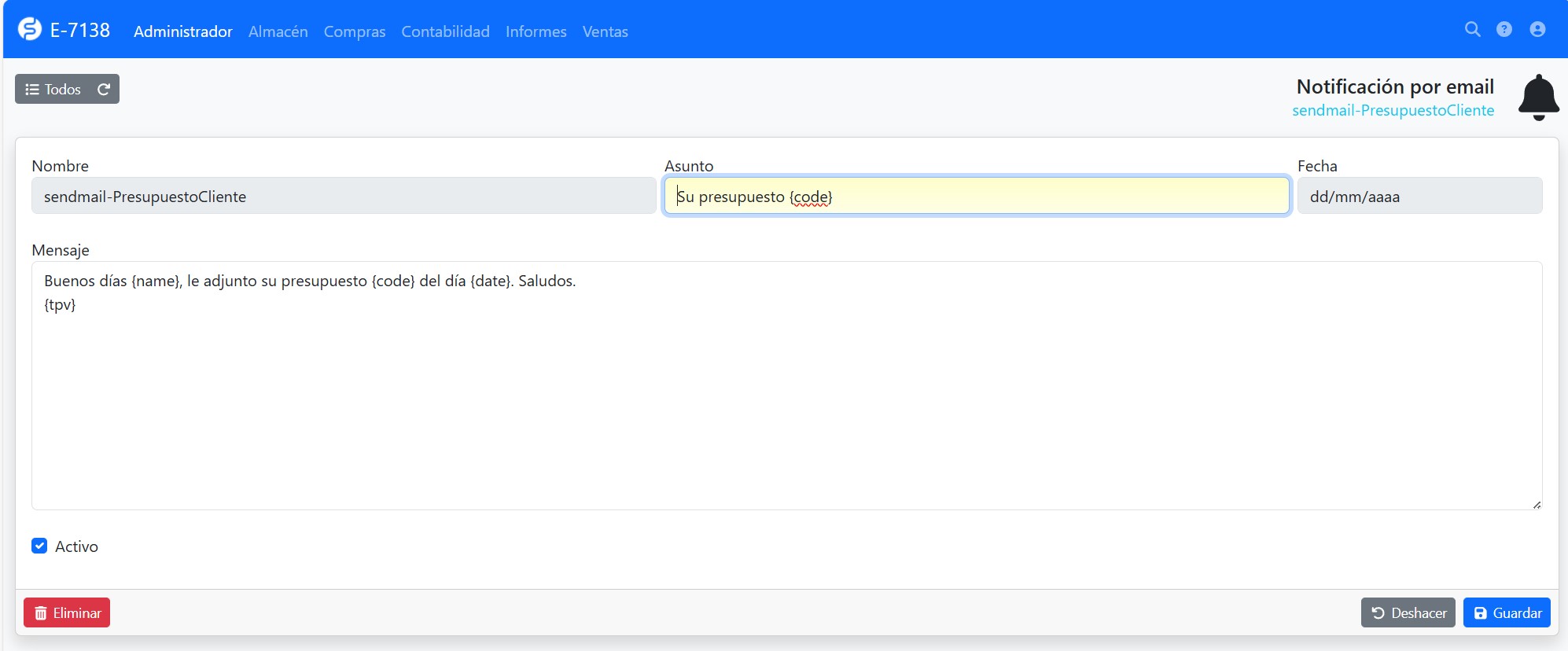Image resolution: width=1568 pixels, height=651 pixels.
Task: Uncheck the Activo checkbox
Action: click(x=39, y=546)
